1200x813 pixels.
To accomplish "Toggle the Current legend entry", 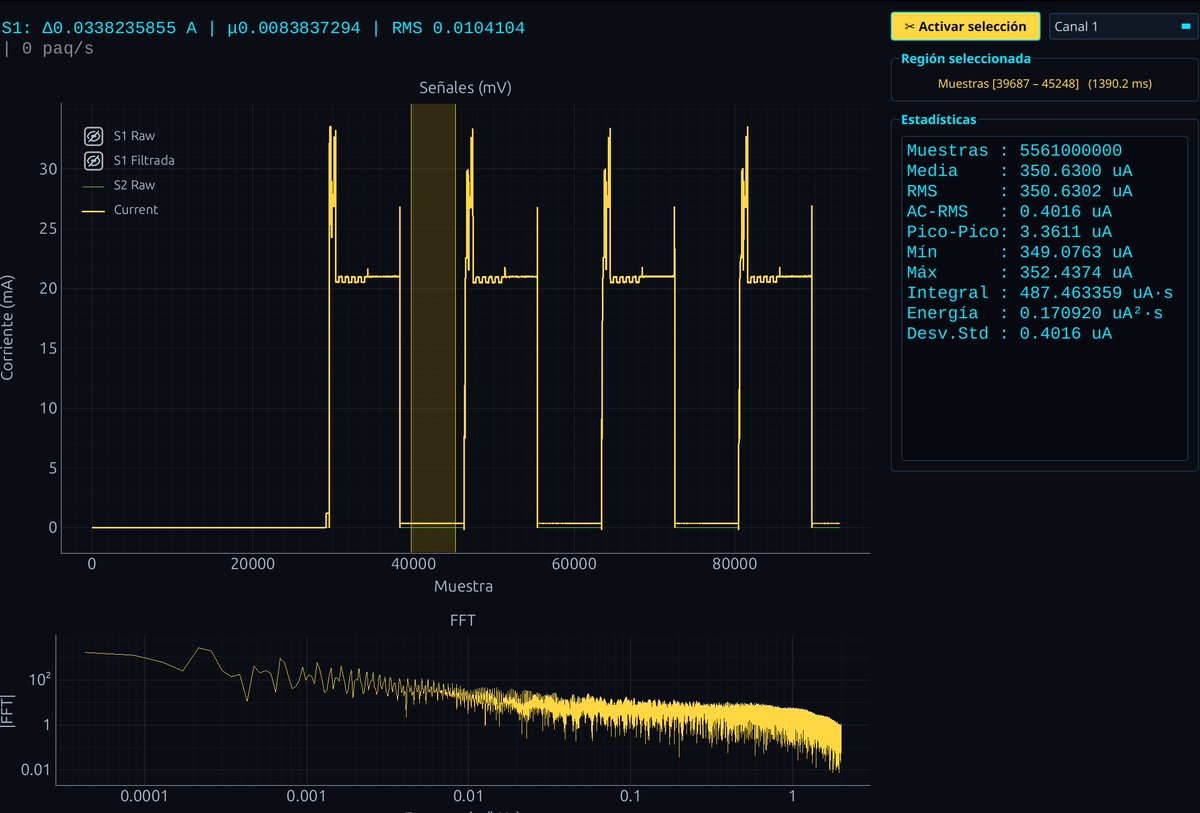I will click(120, 210).
